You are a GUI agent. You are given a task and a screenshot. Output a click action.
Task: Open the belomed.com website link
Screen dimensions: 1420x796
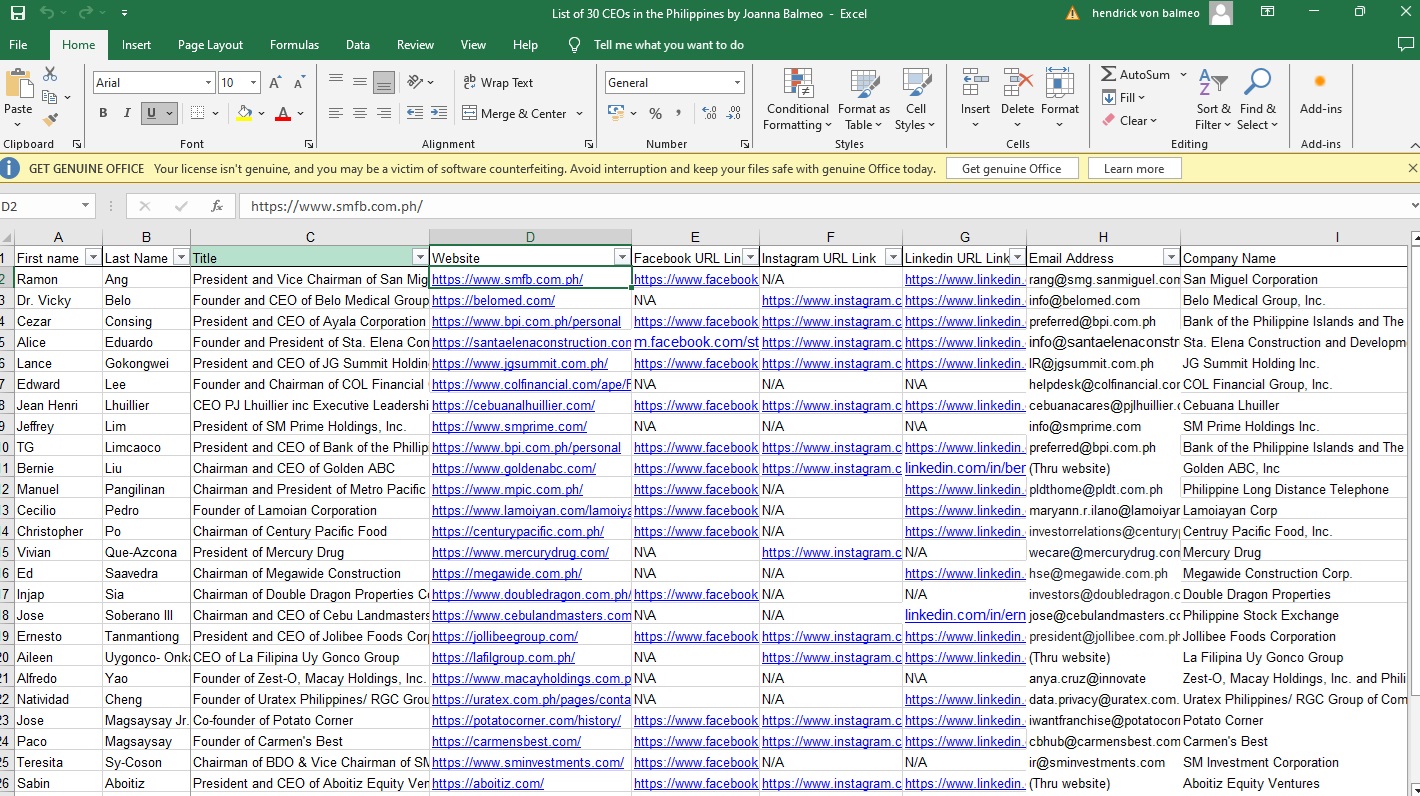[x=493, y=300]
